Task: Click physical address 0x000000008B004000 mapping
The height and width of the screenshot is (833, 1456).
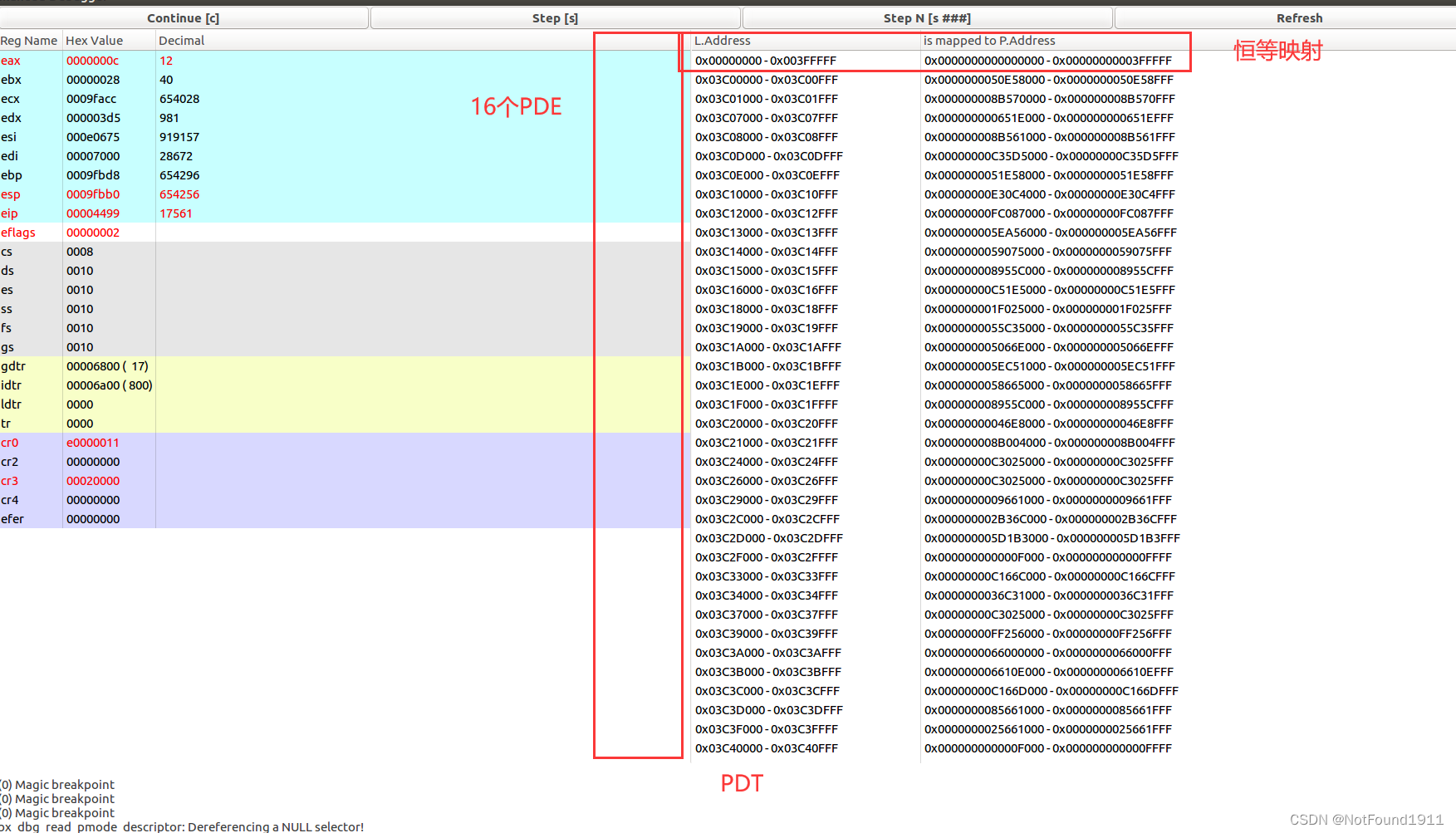Action: [x=1050, y=443]
